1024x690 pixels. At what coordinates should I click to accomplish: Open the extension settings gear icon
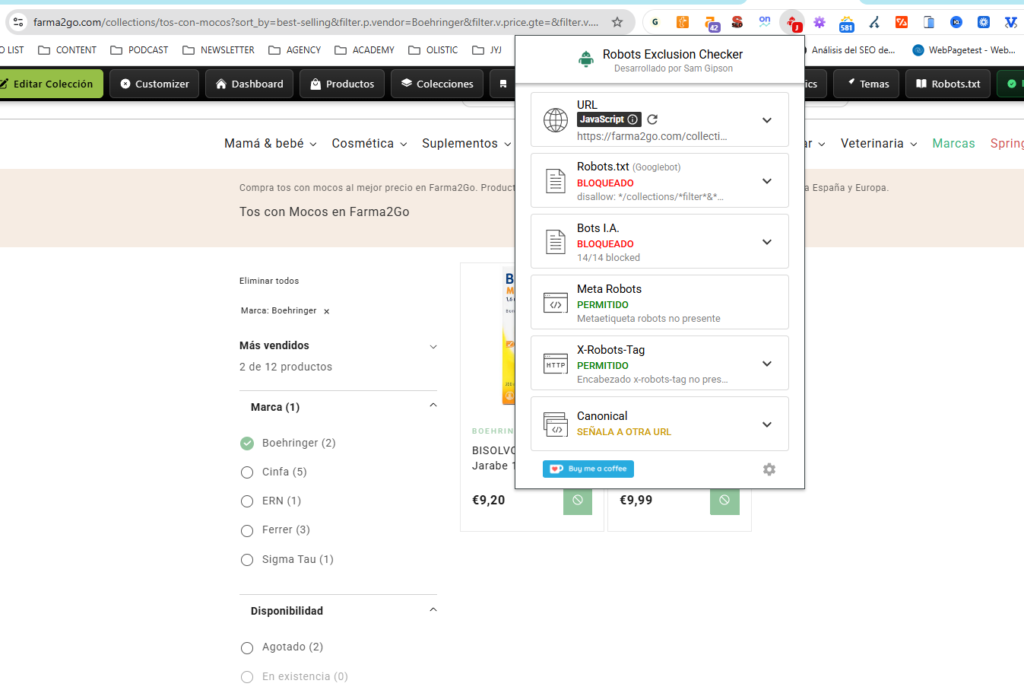(769, 469)
